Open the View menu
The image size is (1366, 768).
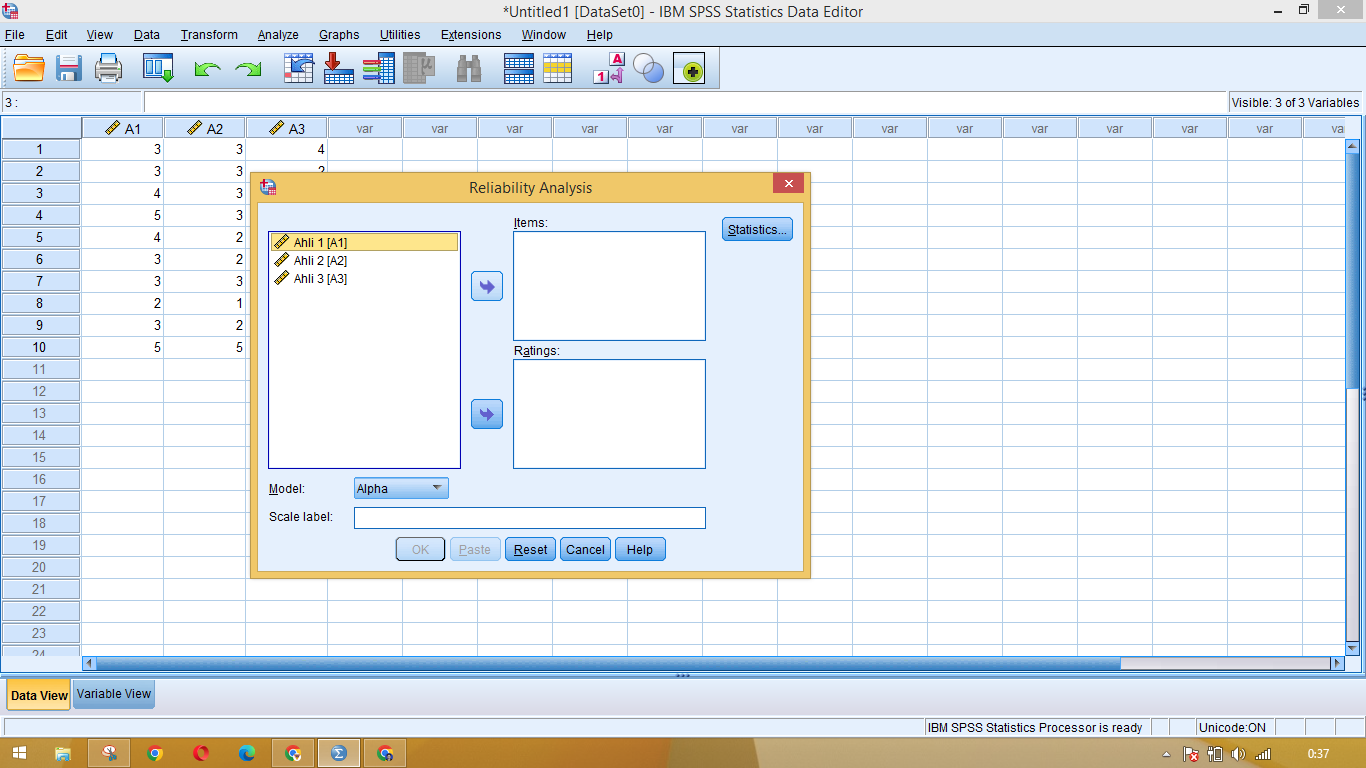99,34
